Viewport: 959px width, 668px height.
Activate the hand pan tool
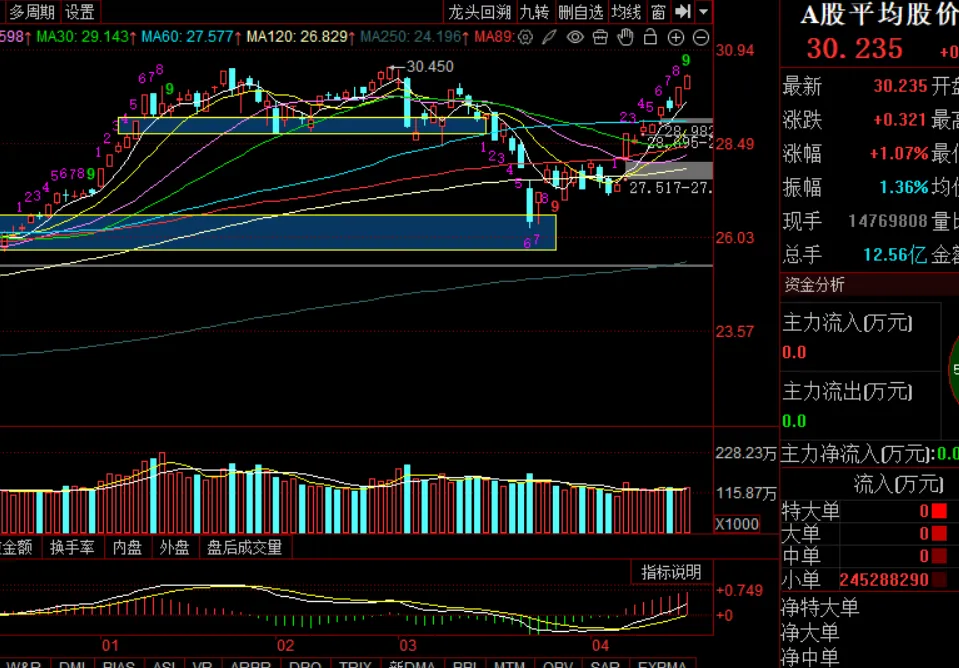625,37
